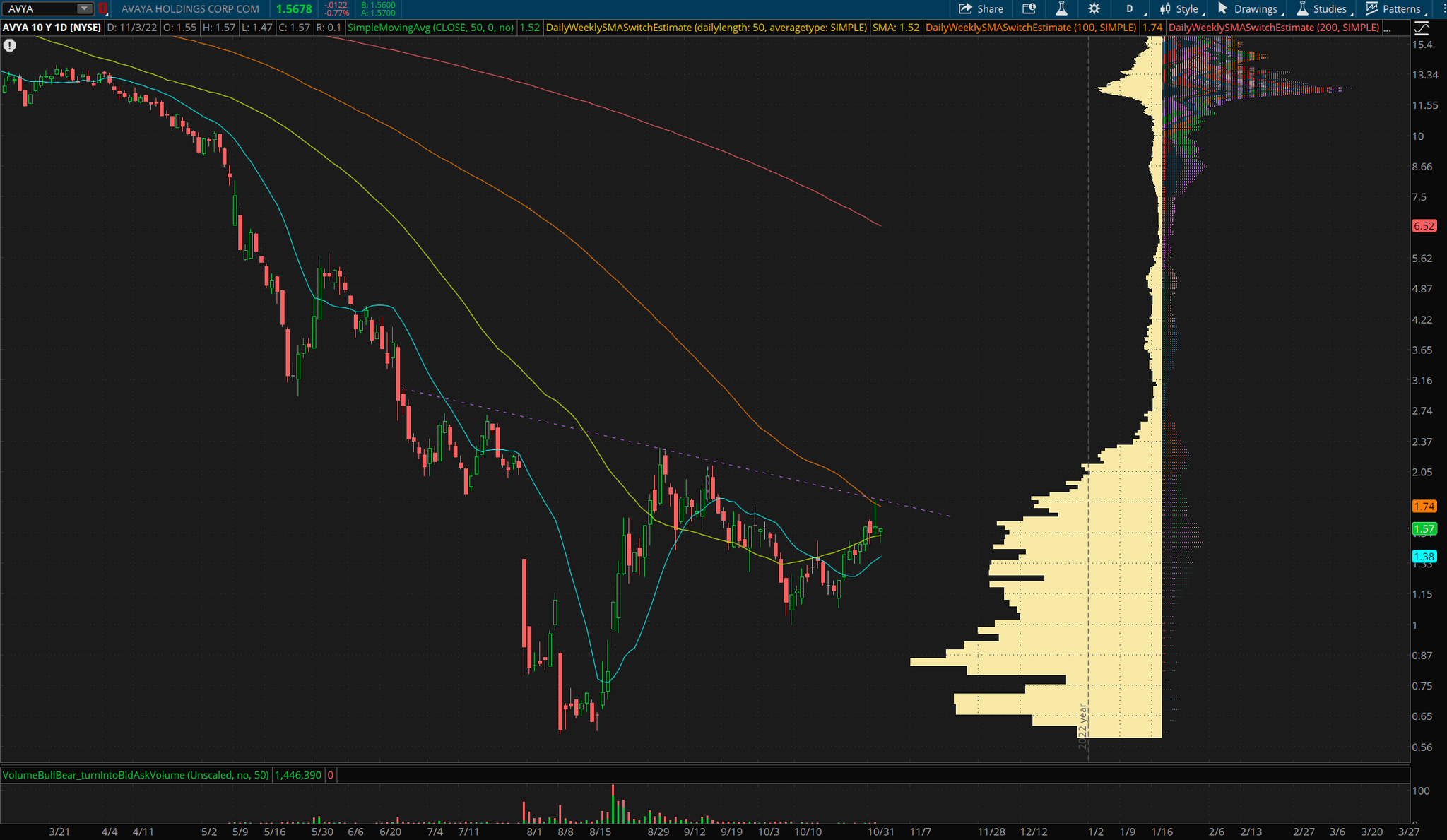Click the candlestick Style icon
Viewport: 1447px width, 840px height.
pyautogui.click(x=1164, y=9)
